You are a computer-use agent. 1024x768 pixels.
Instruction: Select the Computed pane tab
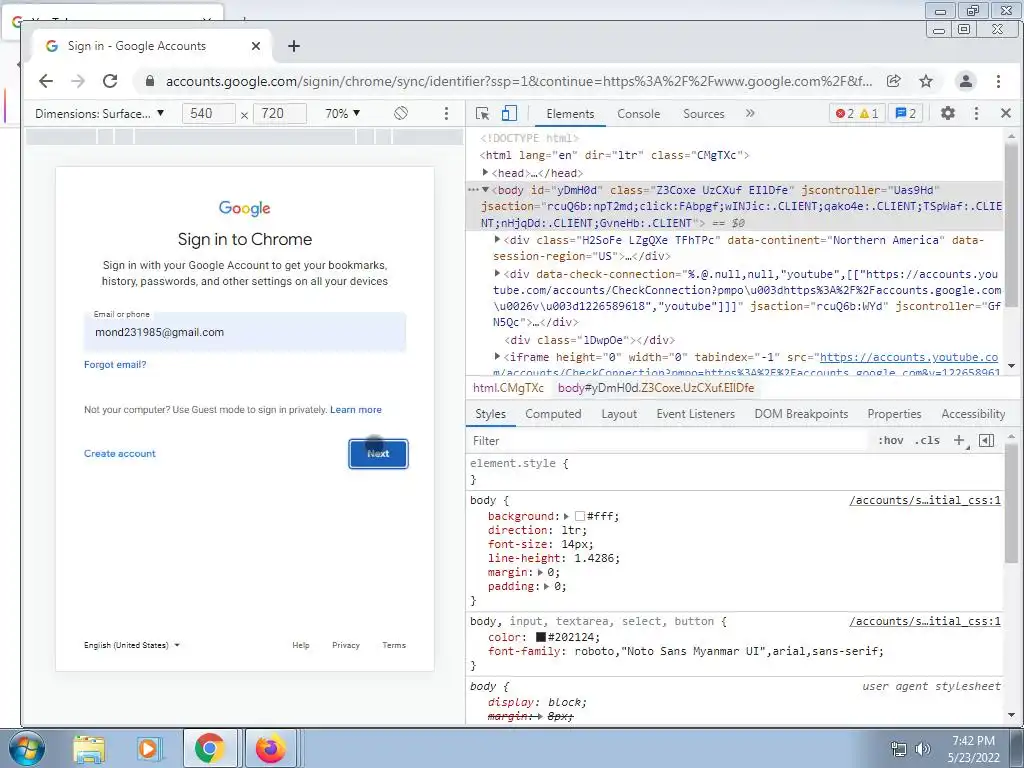point(553,413)
